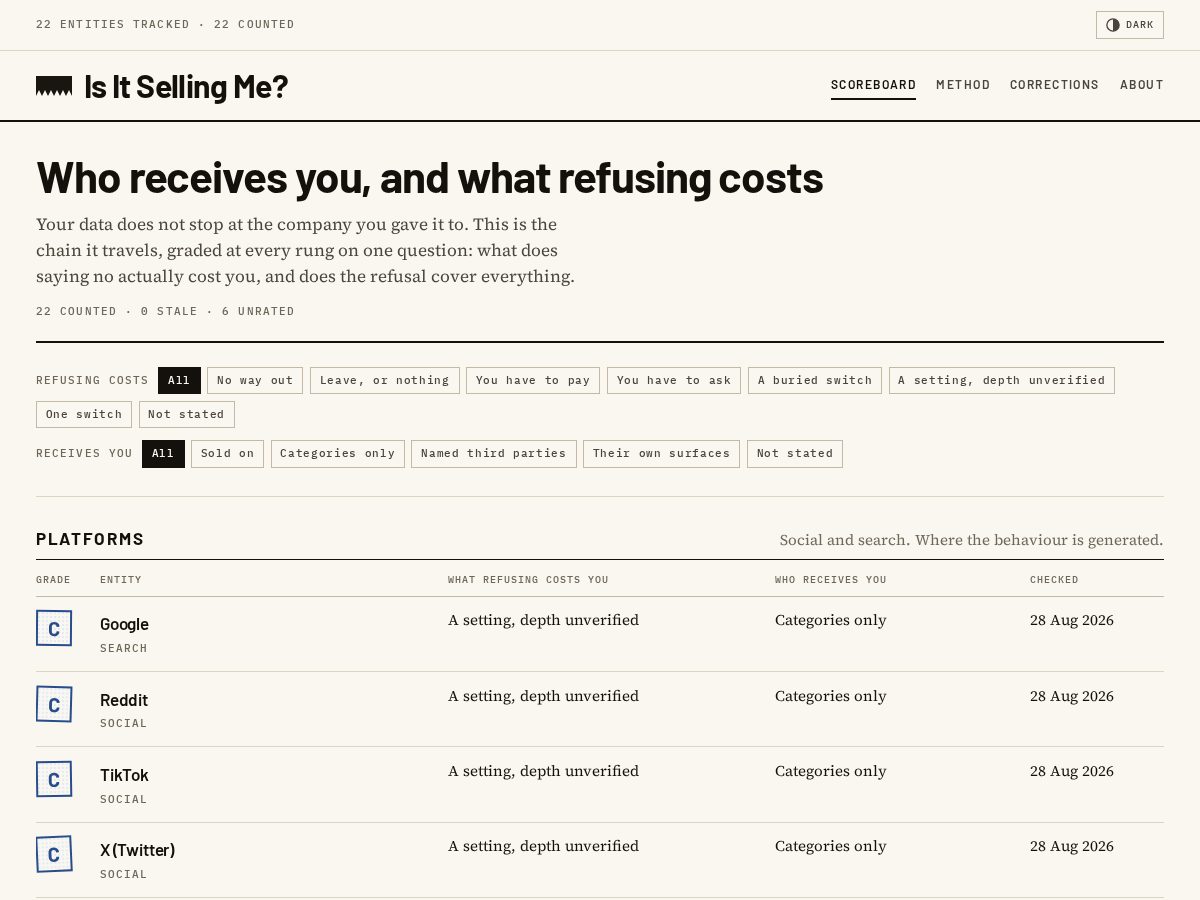This screenshot has height=900, width=1200.
Task: Click the What Refusing Costs You header
Action: tap(528, 580)
